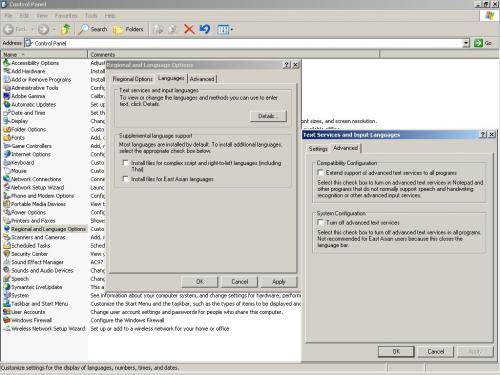Open Security Center icon
The height and width of the screenshot is (375, 500).
click(x=7, y=254)
